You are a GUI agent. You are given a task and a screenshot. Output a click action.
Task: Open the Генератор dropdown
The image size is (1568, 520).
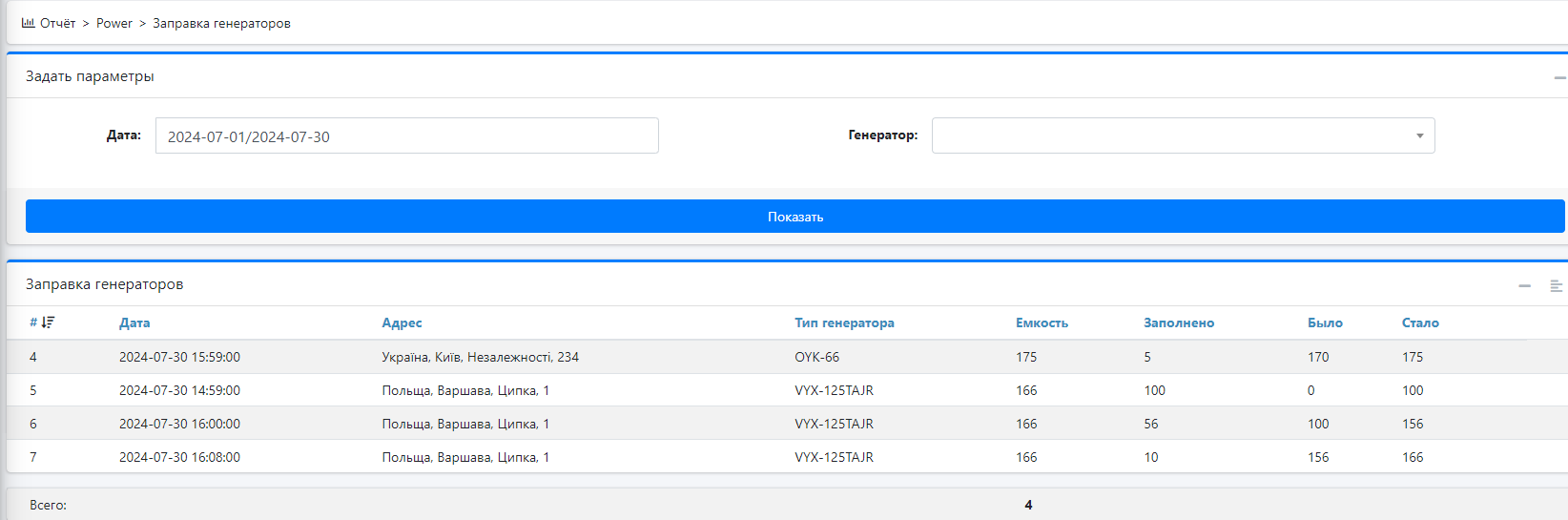point(1183,135)
